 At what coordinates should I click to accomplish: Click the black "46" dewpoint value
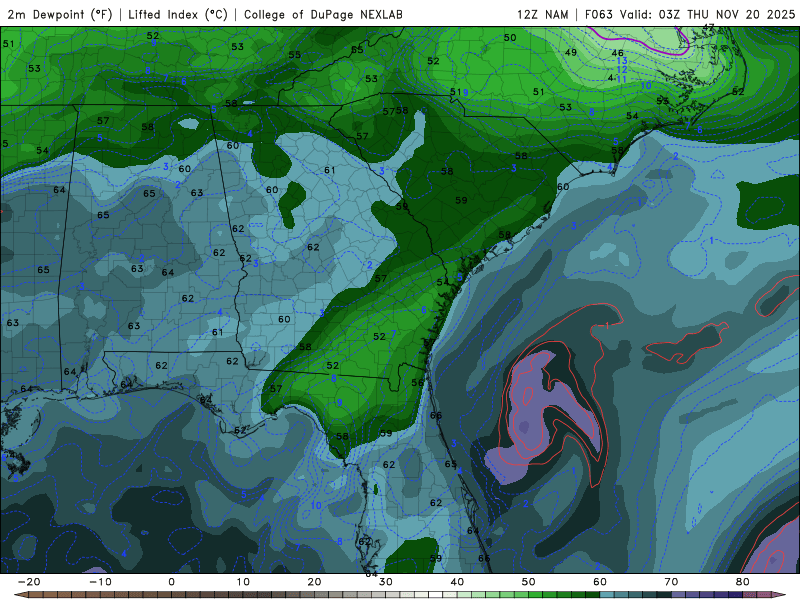617,53
